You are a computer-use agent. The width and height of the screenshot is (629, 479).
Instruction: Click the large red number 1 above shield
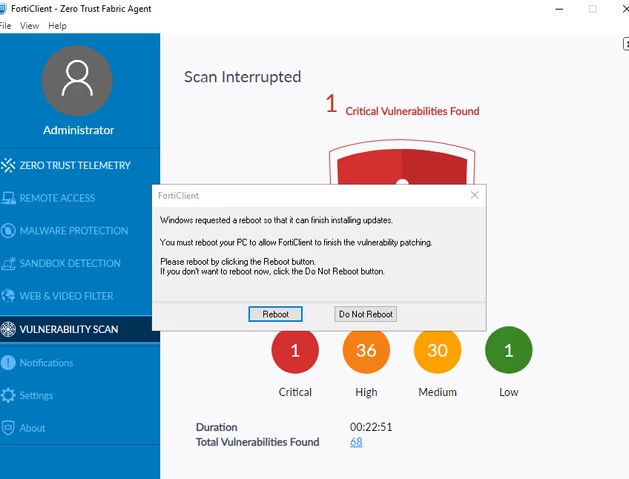[x=331, y=104]
